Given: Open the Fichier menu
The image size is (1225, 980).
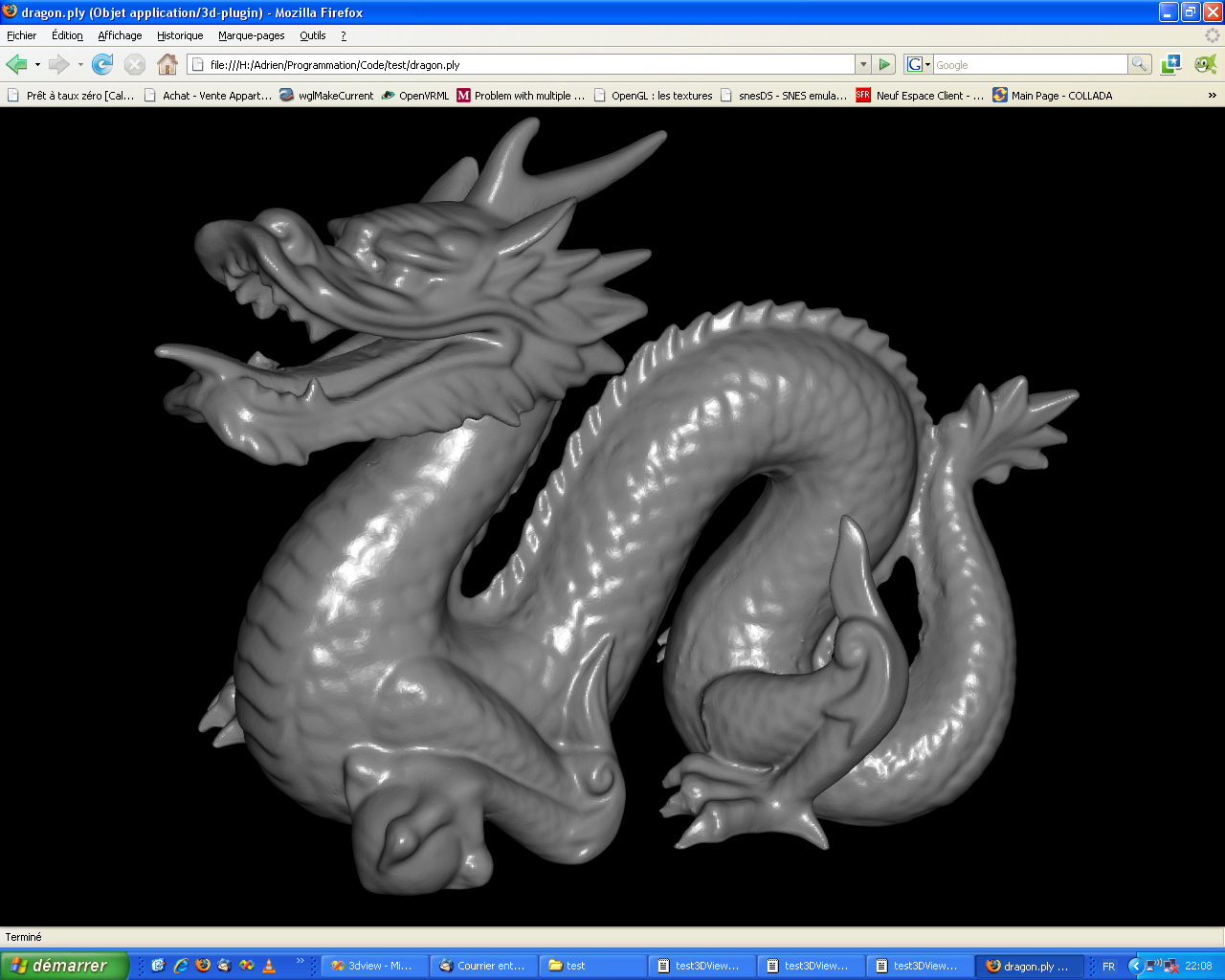Looking at the screenshot, I should pos(21,35).
